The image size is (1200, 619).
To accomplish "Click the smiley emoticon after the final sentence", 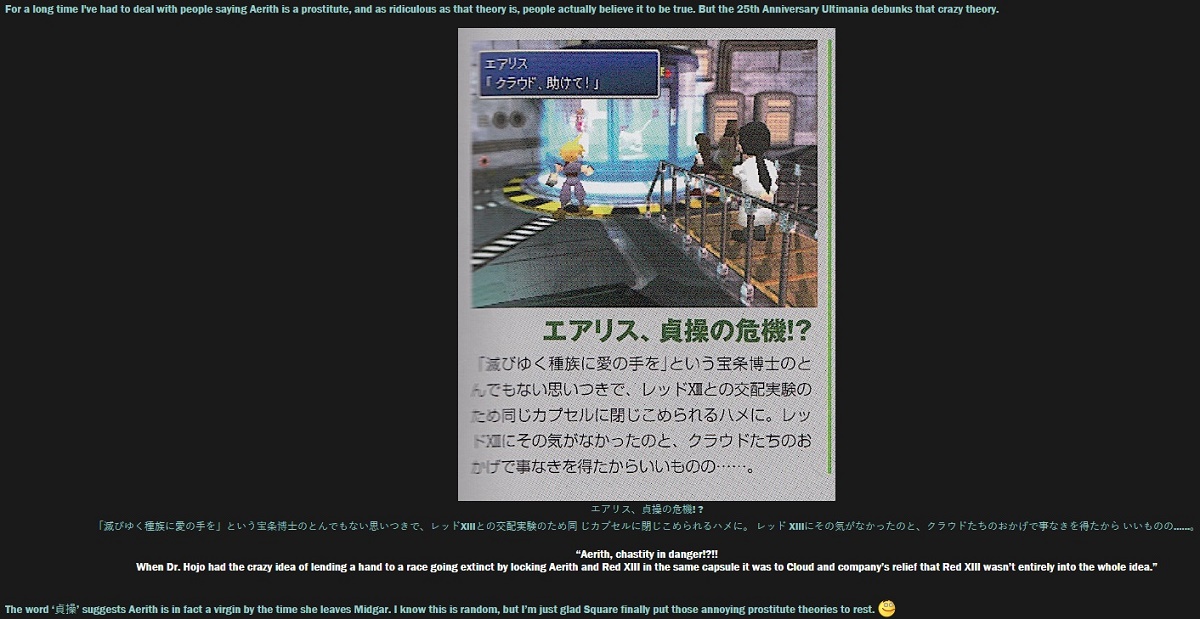I will pyautogui.click(x=886, y=608).
